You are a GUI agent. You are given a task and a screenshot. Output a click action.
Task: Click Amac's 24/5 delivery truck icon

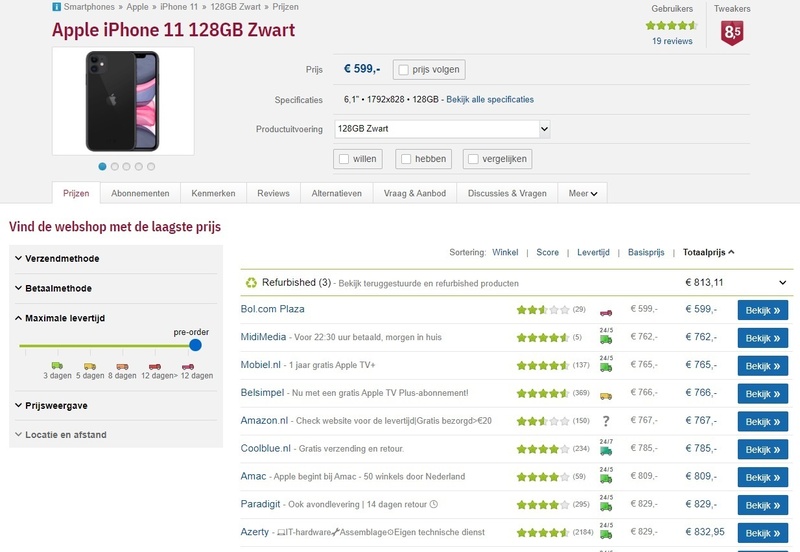coord(606,475)
